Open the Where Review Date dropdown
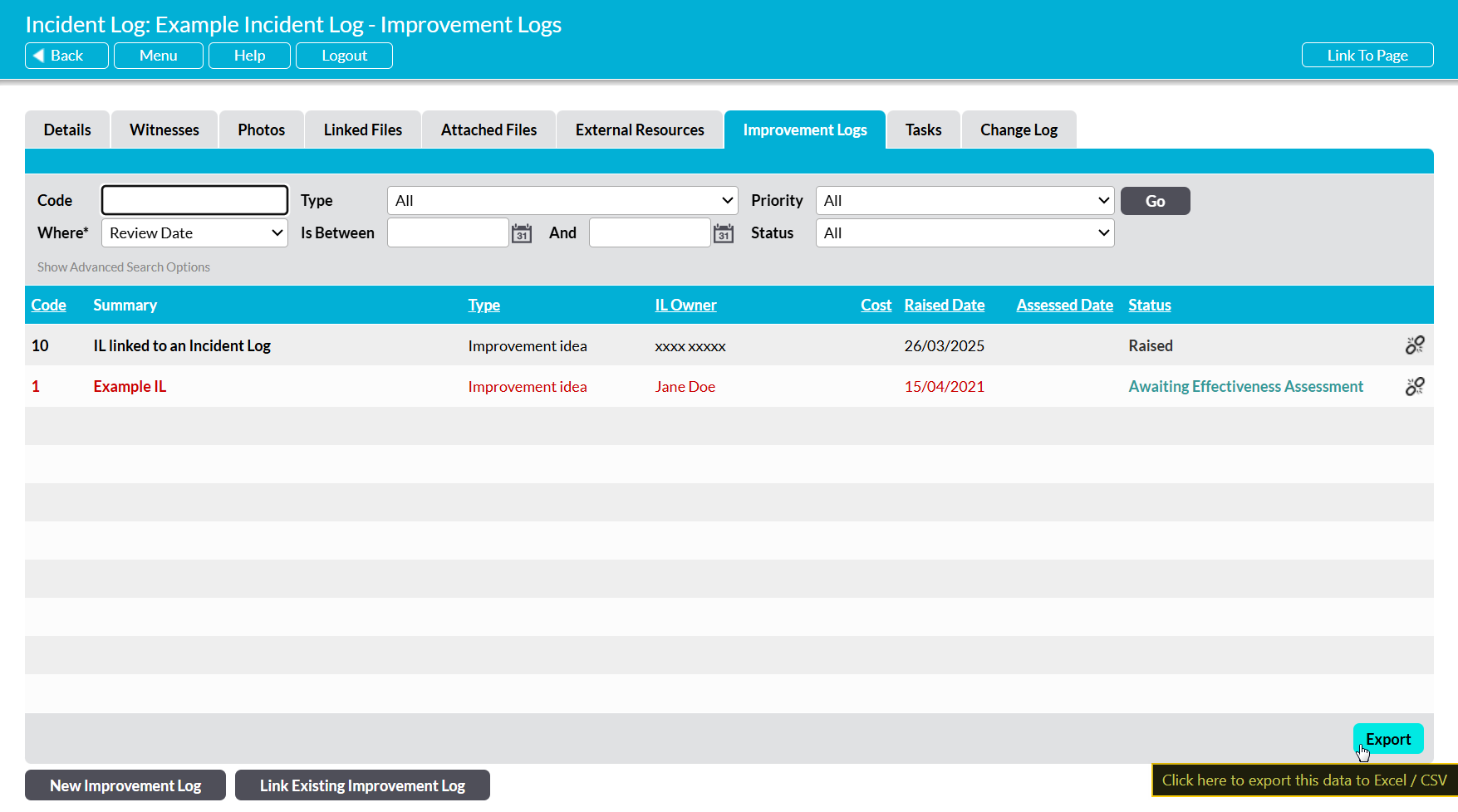The image size is (1458, 812). (194, 233)
